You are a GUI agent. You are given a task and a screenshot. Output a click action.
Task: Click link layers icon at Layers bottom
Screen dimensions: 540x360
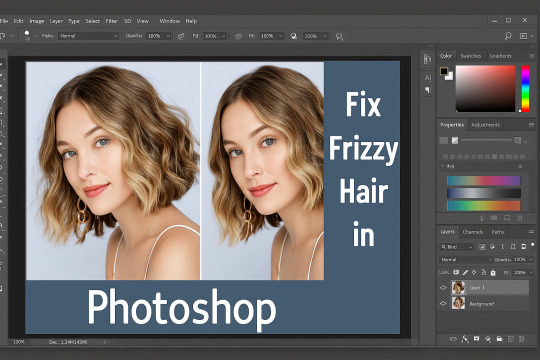pos(453,339)
